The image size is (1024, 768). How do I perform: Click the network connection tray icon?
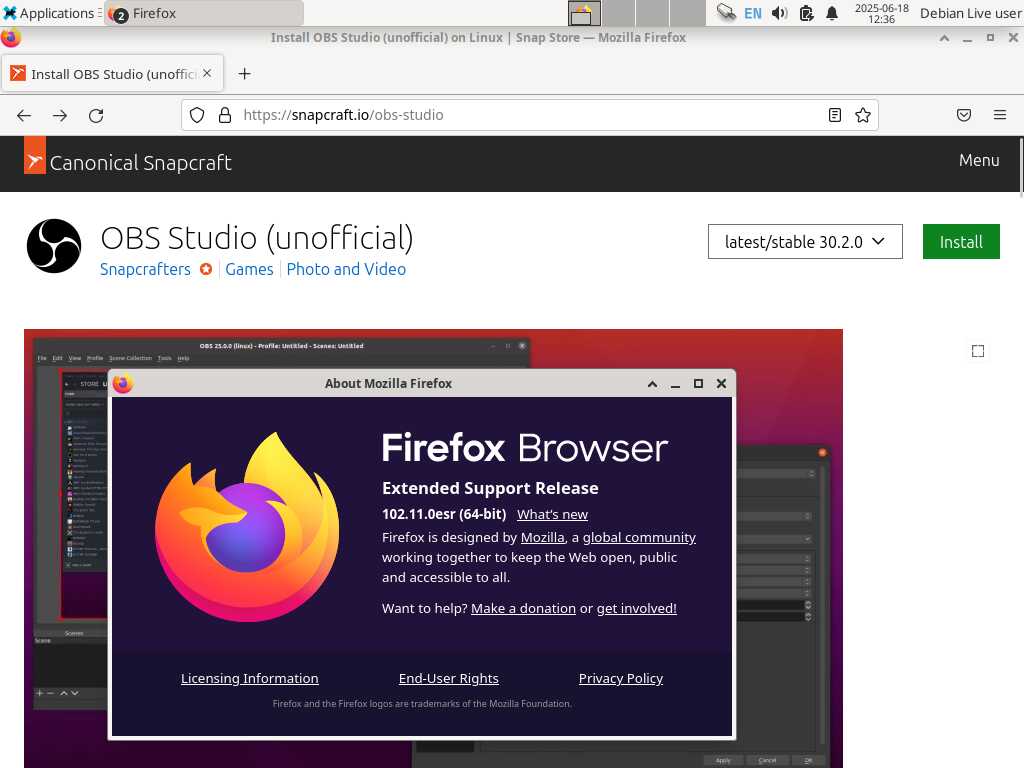(726, 13)
